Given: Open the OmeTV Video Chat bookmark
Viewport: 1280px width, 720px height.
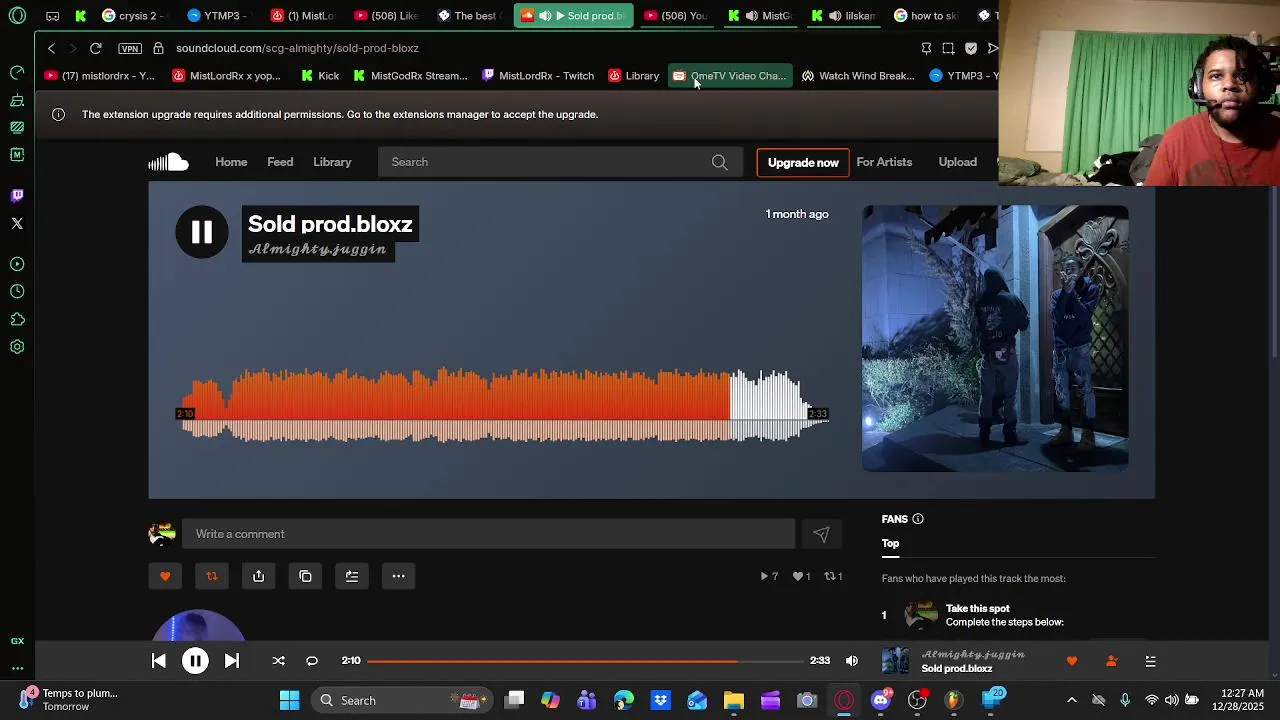Looking at the screenshot, I should pos(730,76).
